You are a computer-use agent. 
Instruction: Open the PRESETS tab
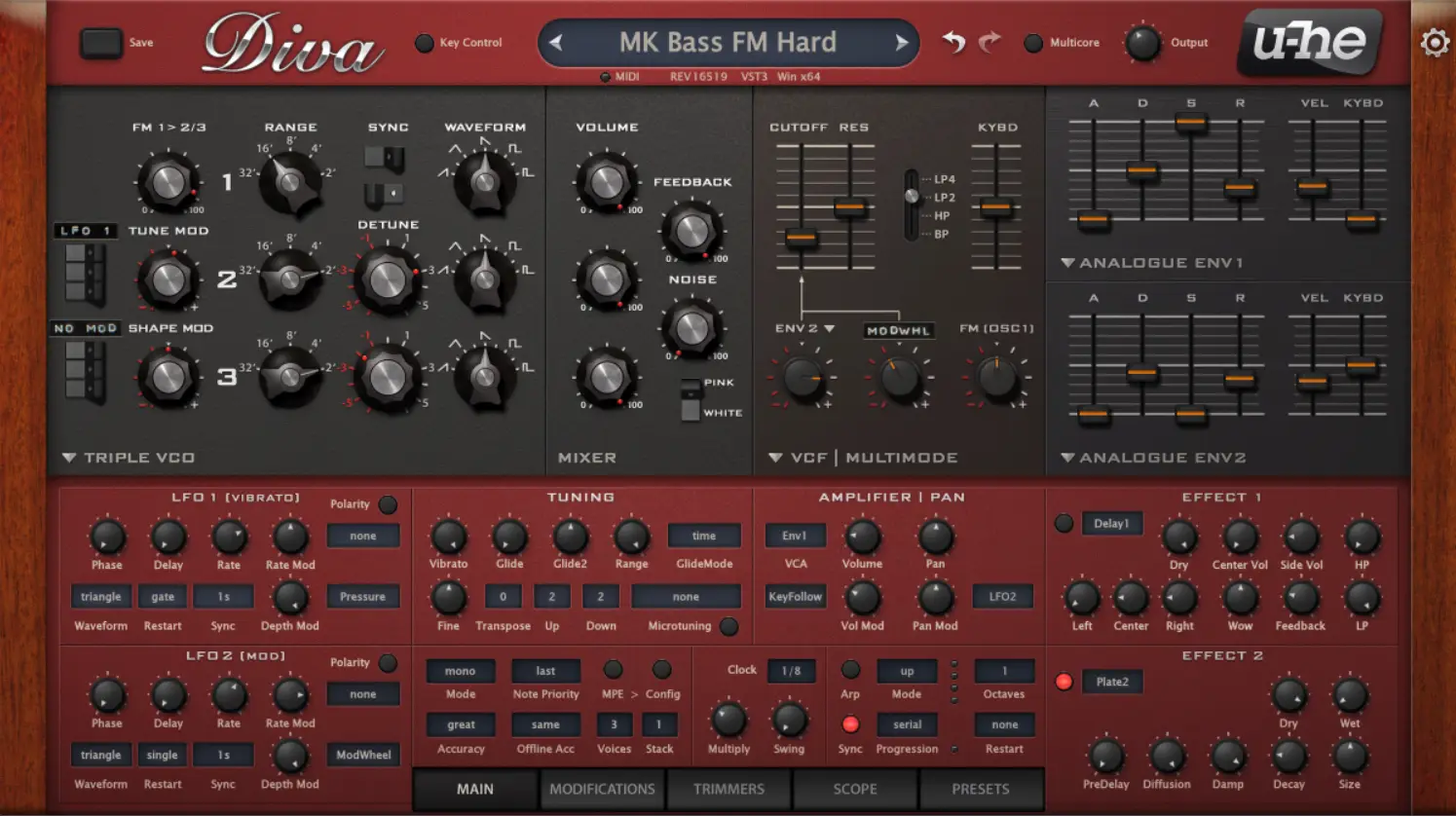[x=980, y=789]
